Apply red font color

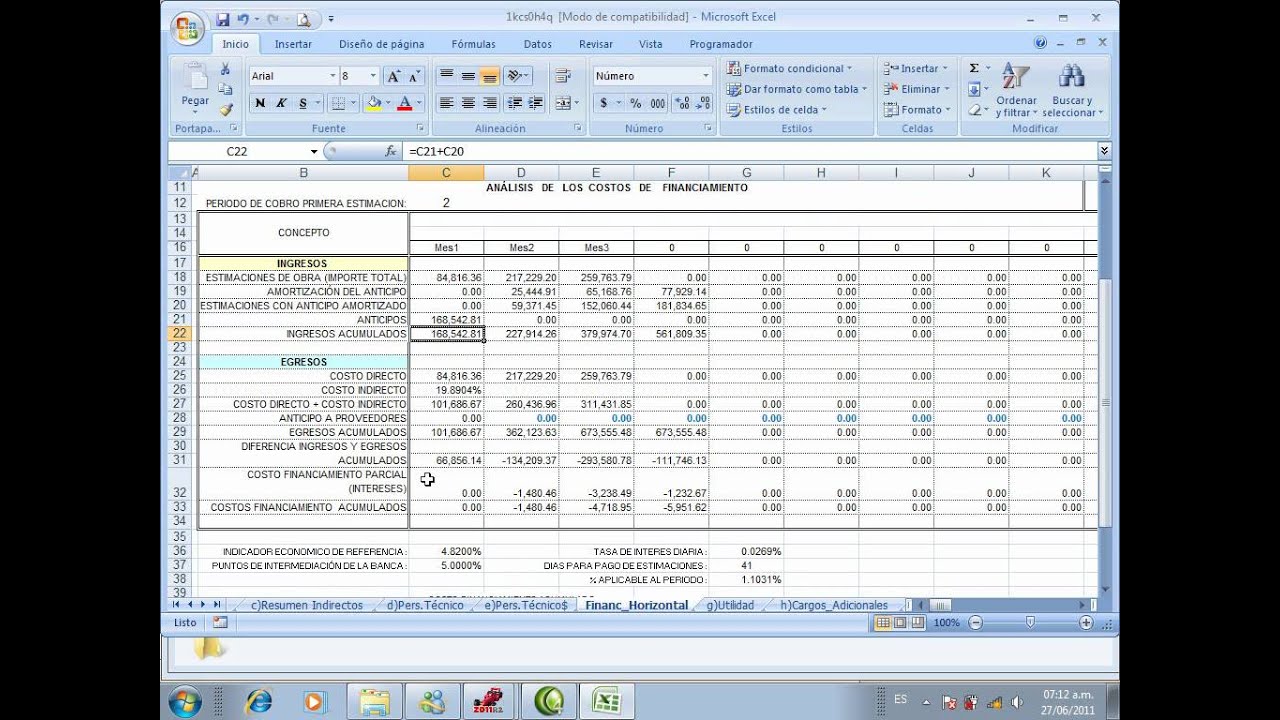pos(404,103)
